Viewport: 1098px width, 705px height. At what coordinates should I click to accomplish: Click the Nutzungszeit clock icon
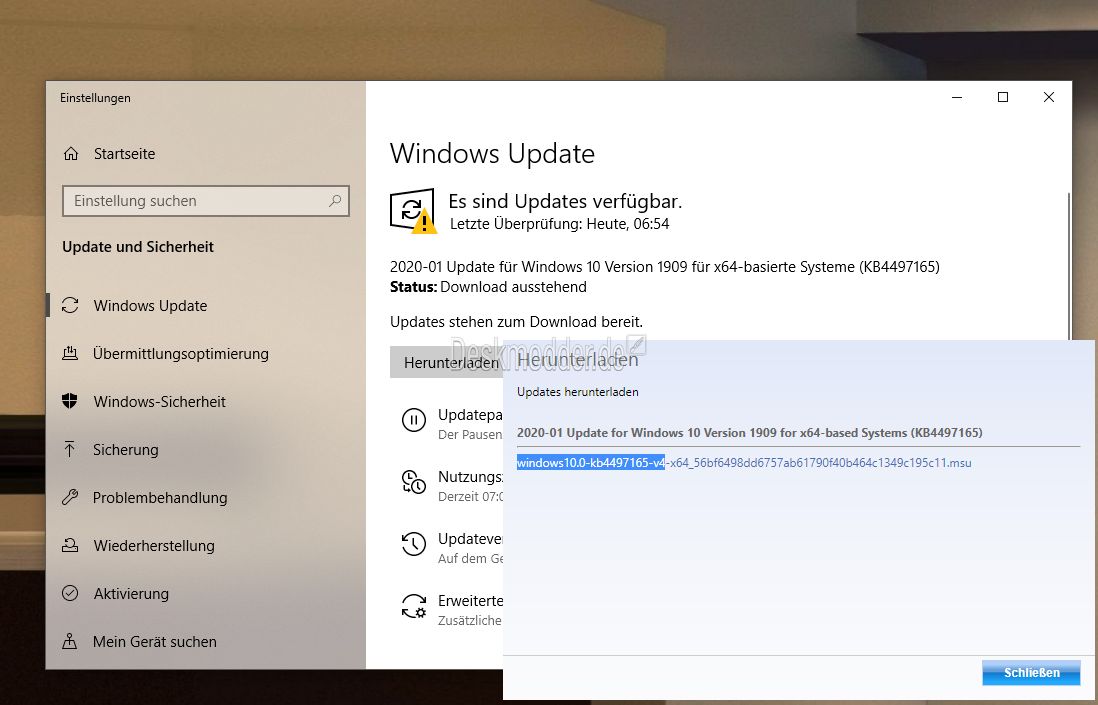coord(413,482)
